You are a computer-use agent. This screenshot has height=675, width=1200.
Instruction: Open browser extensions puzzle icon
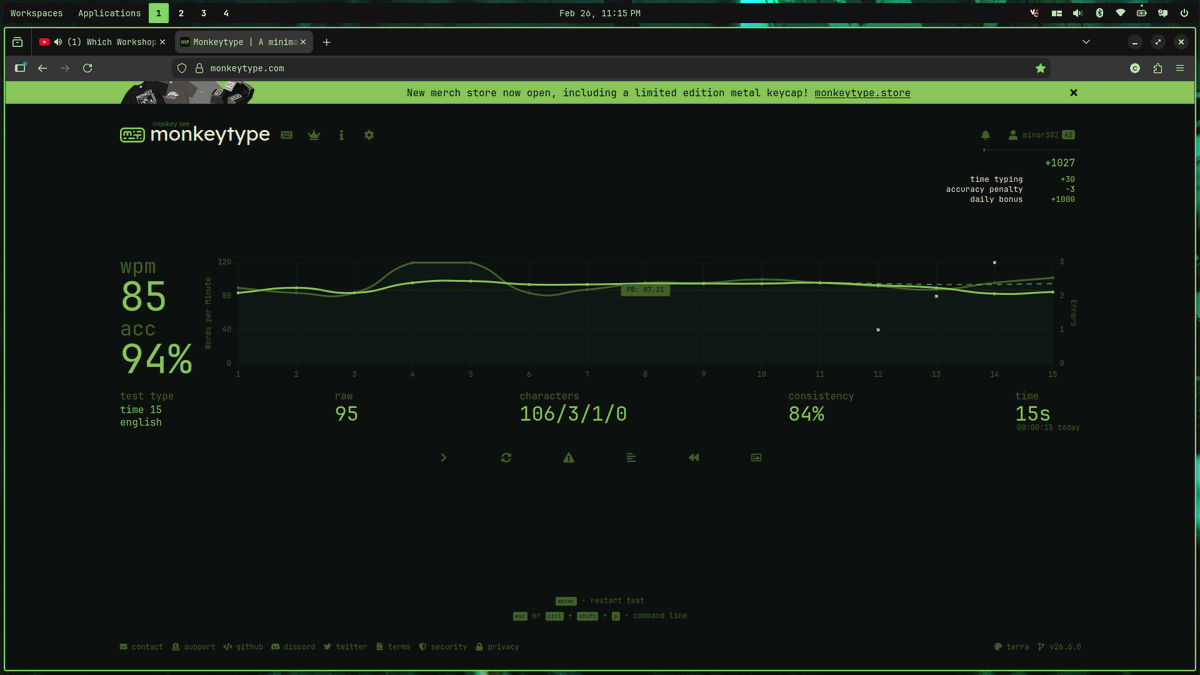pyautogui.click(x=1158, y=68)
